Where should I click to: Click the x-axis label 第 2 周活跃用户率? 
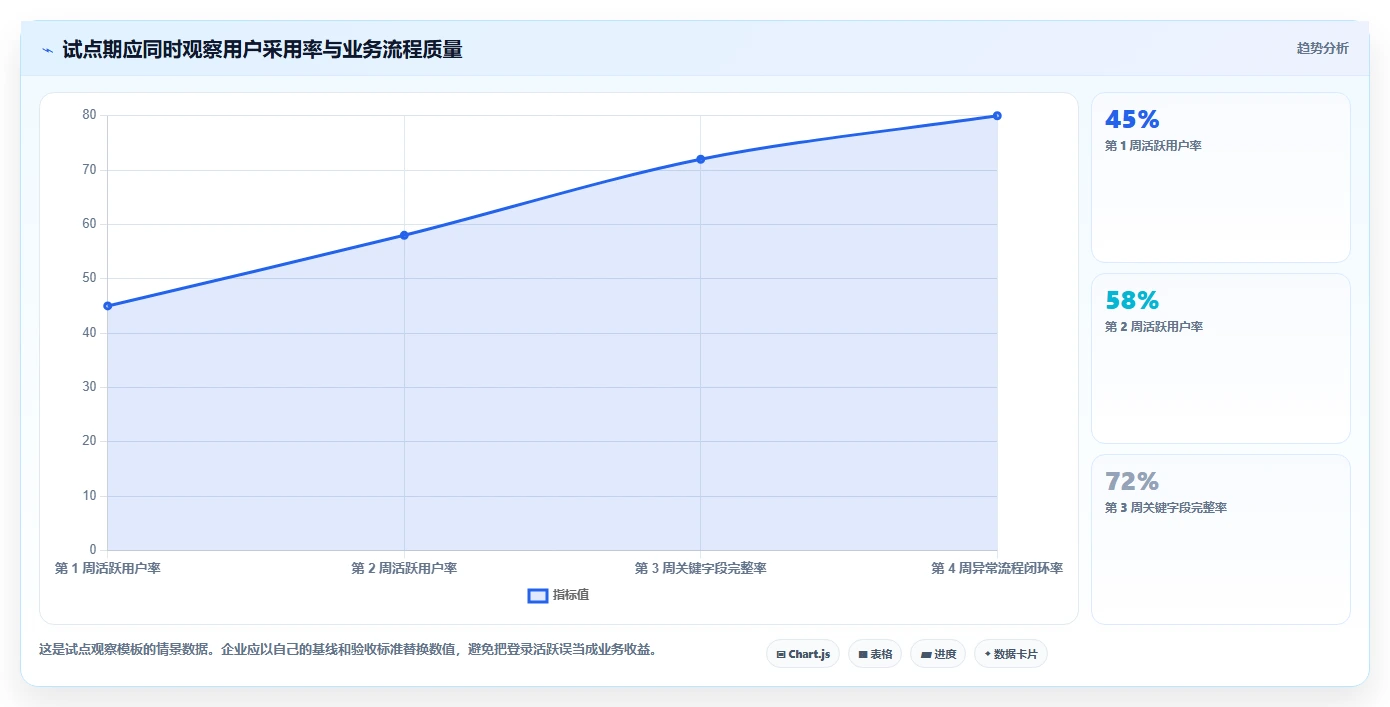[404, 568]
